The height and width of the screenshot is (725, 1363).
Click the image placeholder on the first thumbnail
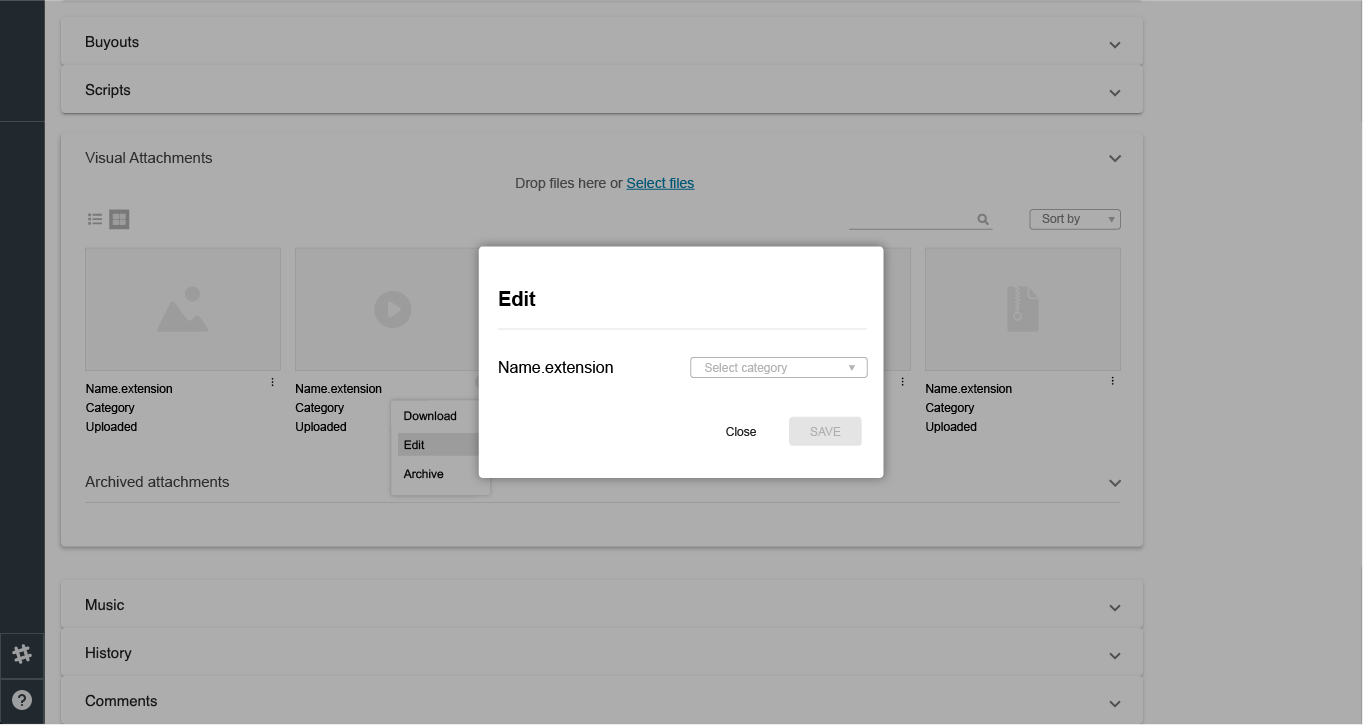pos(182,309)
